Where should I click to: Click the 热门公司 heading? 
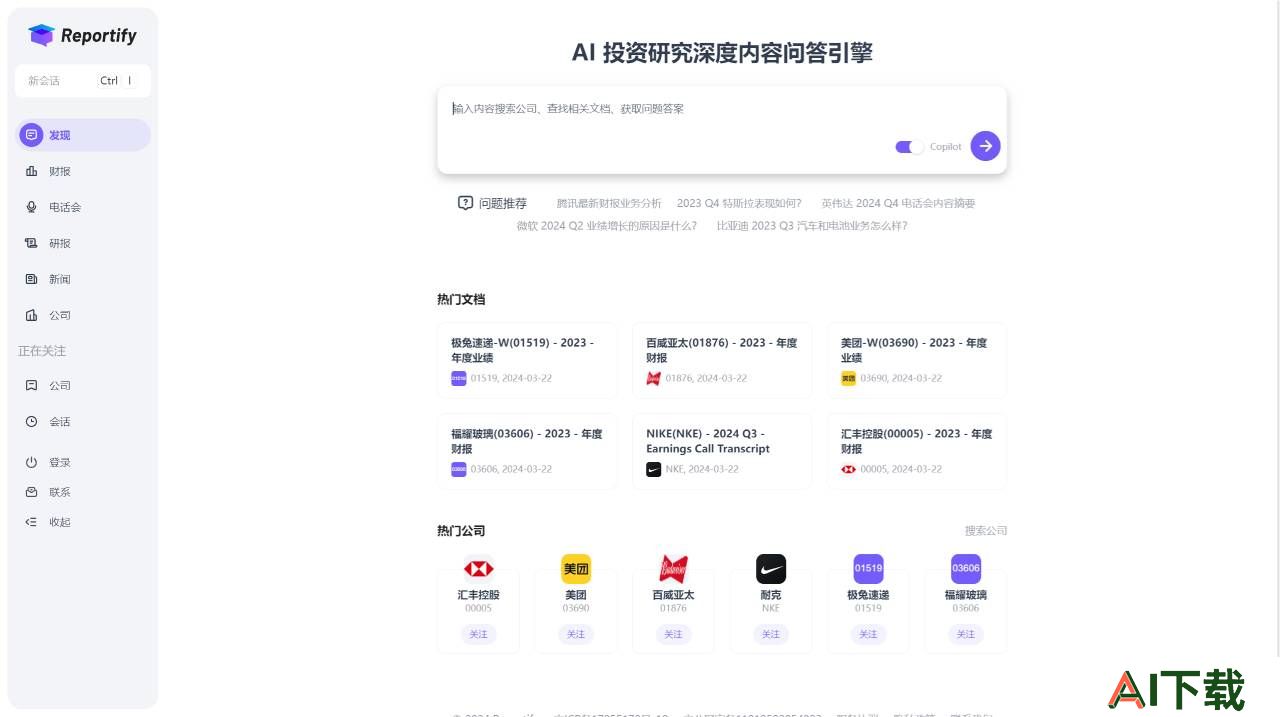tap(461, 531)
